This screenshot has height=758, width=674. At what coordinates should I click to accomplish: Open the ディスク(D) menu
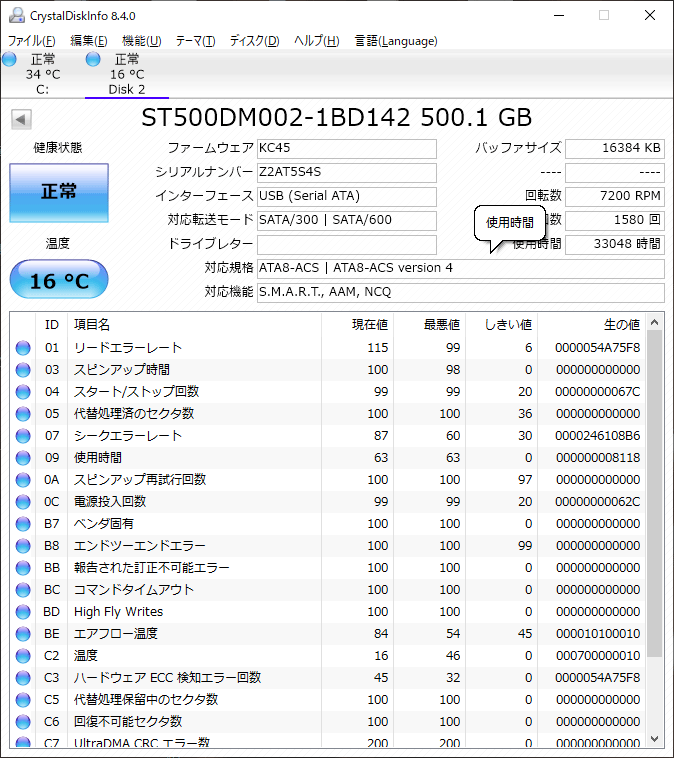pos(254,41)
